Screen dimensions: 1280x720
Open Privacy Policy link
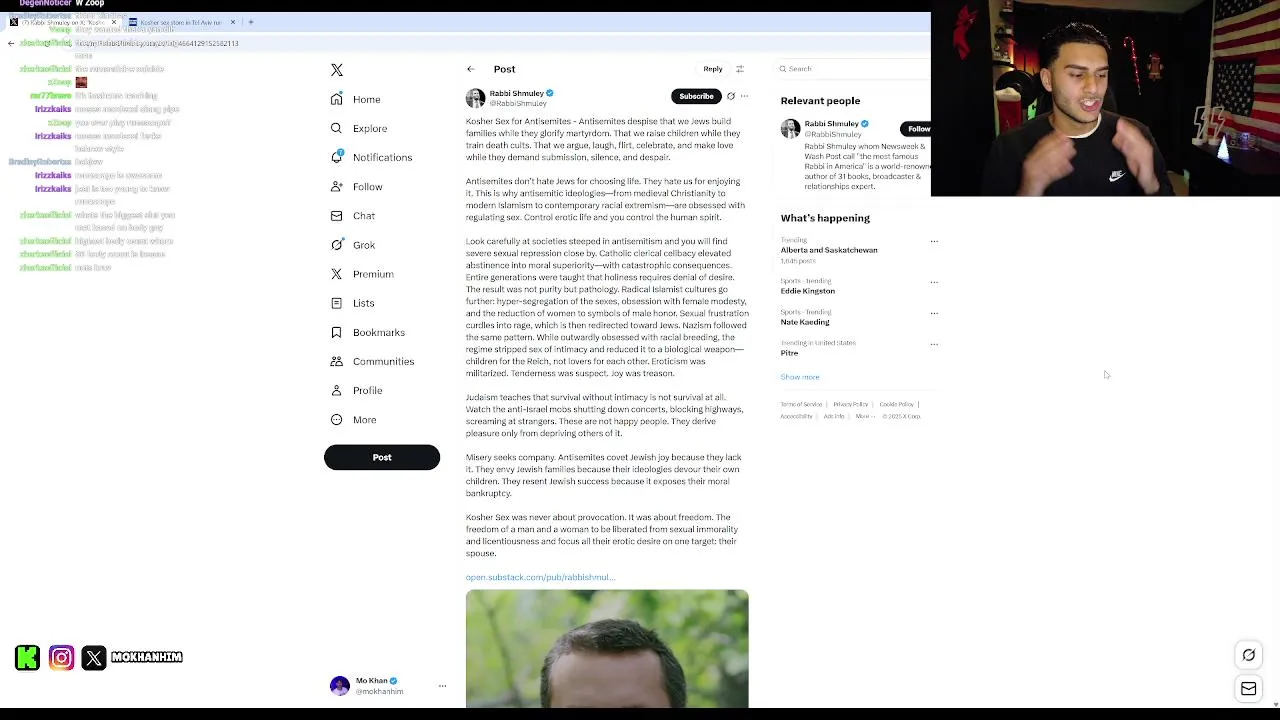tap(850, 404)
